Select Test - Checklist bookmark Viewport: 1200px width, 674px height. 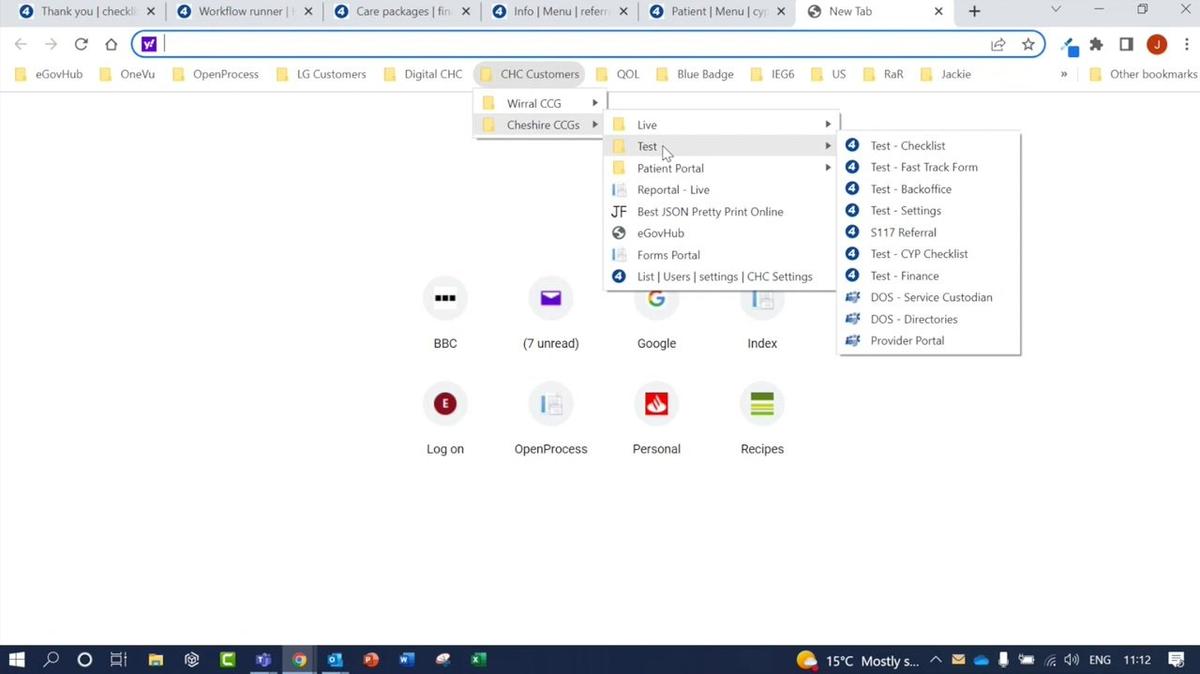907,146
